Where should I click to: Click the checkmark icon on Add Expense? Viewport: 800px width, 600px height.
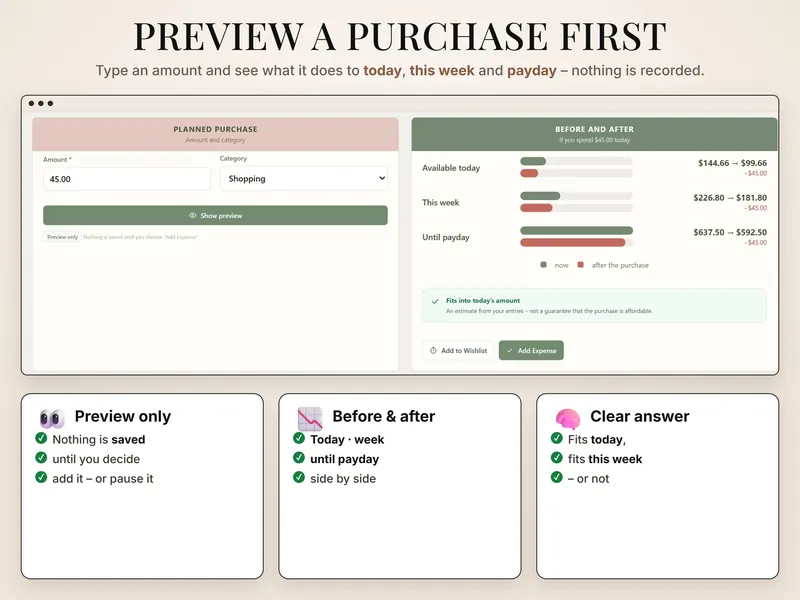(x=509, y=351)
